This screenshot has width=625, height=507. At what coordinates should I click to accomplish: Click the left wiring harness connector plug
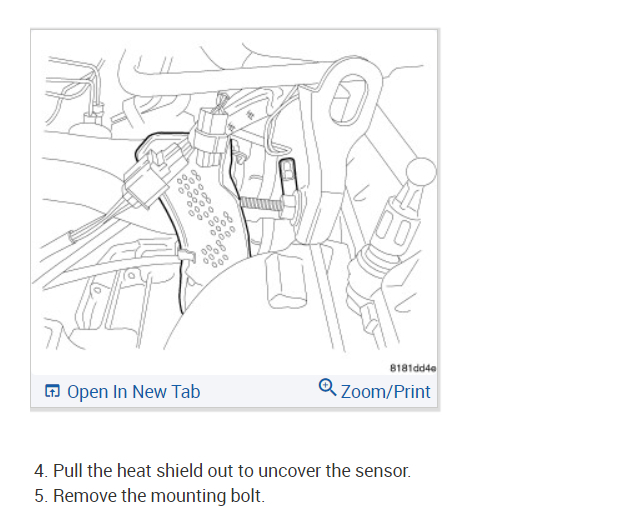[145, 181]
